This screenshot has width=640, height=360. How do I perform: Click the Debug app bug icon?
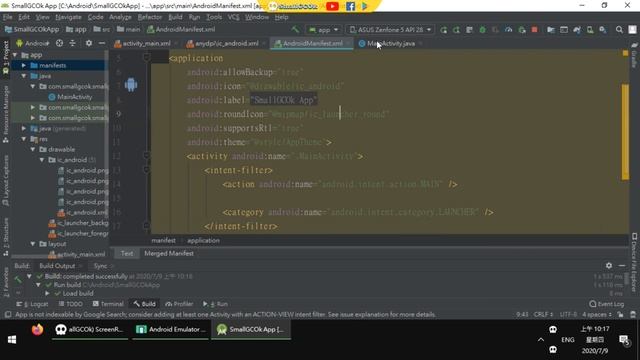pyautogui.click(x=482, y=30)
